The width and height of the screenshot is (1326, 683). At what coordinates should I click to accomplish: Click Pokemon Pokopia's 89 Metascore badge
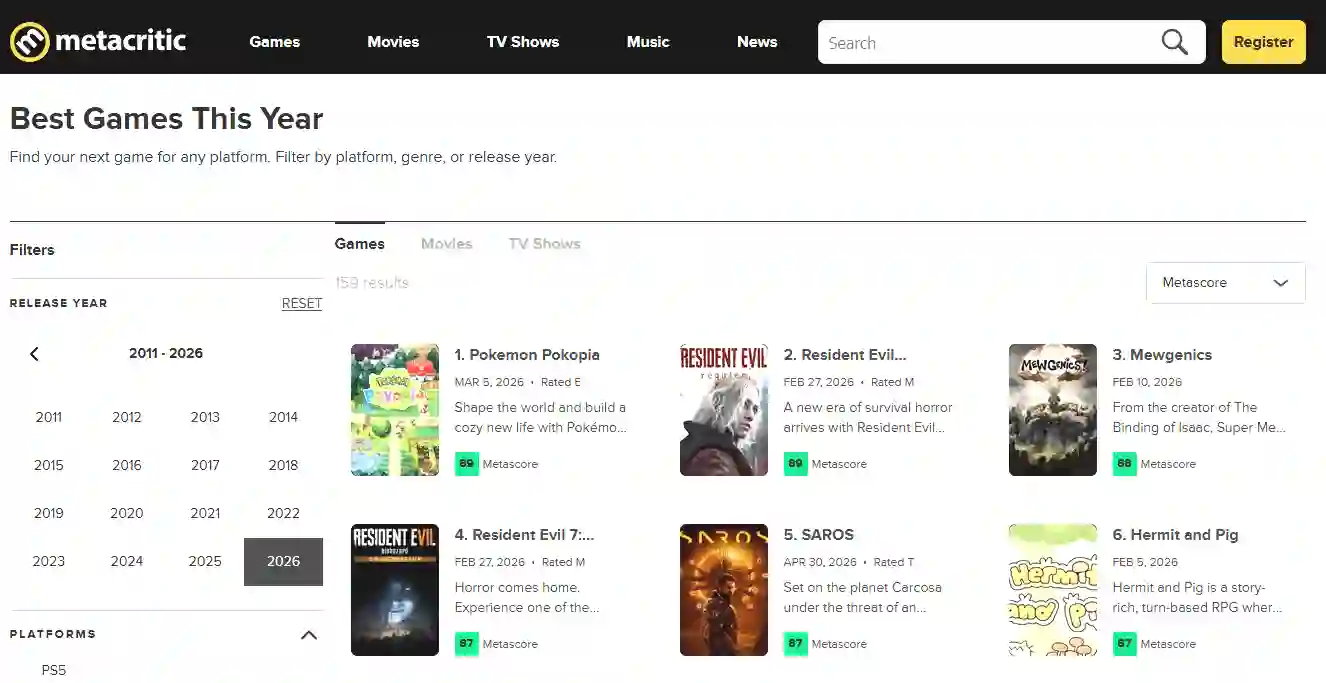tap(466, 464)
